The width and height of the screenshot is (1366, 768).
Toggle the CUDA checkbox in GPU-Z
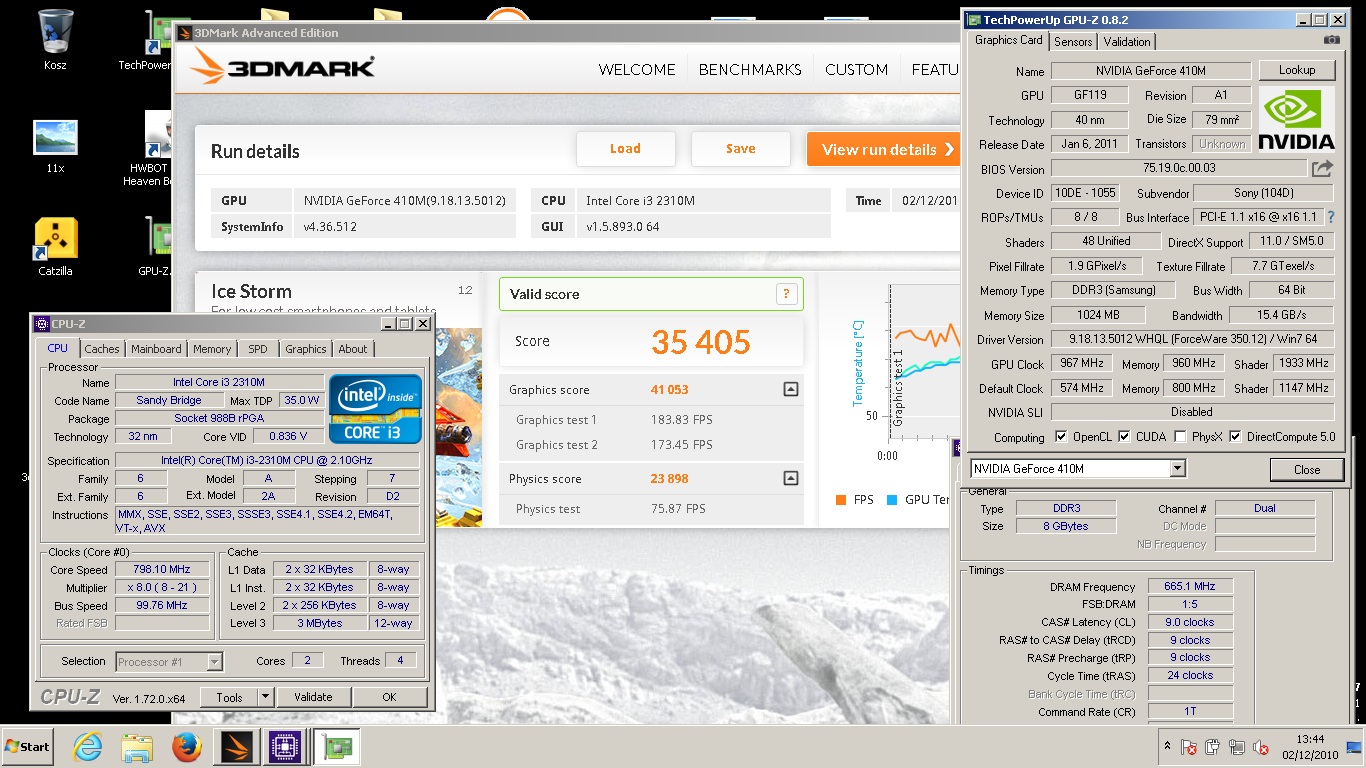point(1124,437)
